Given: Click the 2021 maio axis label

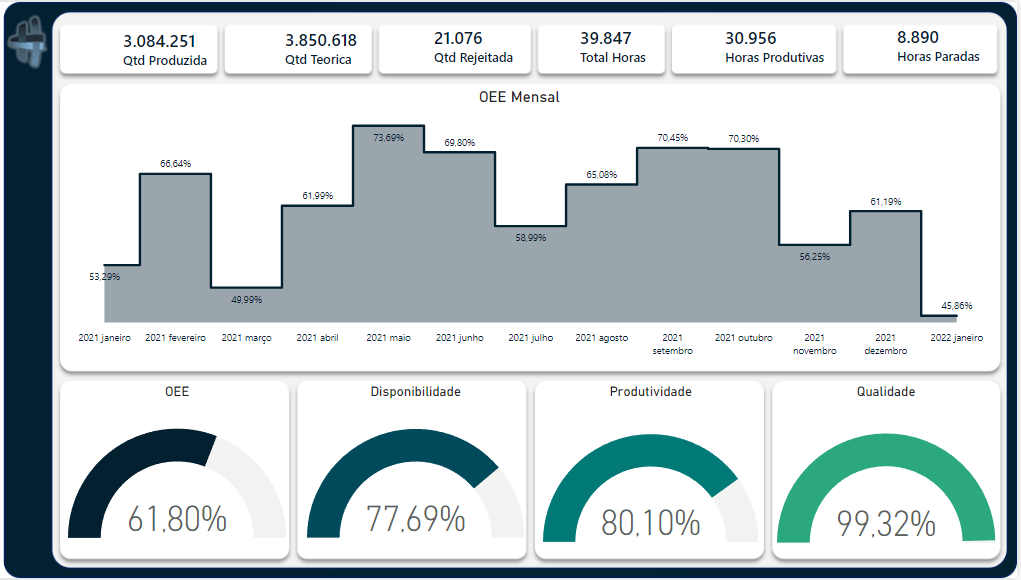Looking at the screenshot, I should coord(389,338).
